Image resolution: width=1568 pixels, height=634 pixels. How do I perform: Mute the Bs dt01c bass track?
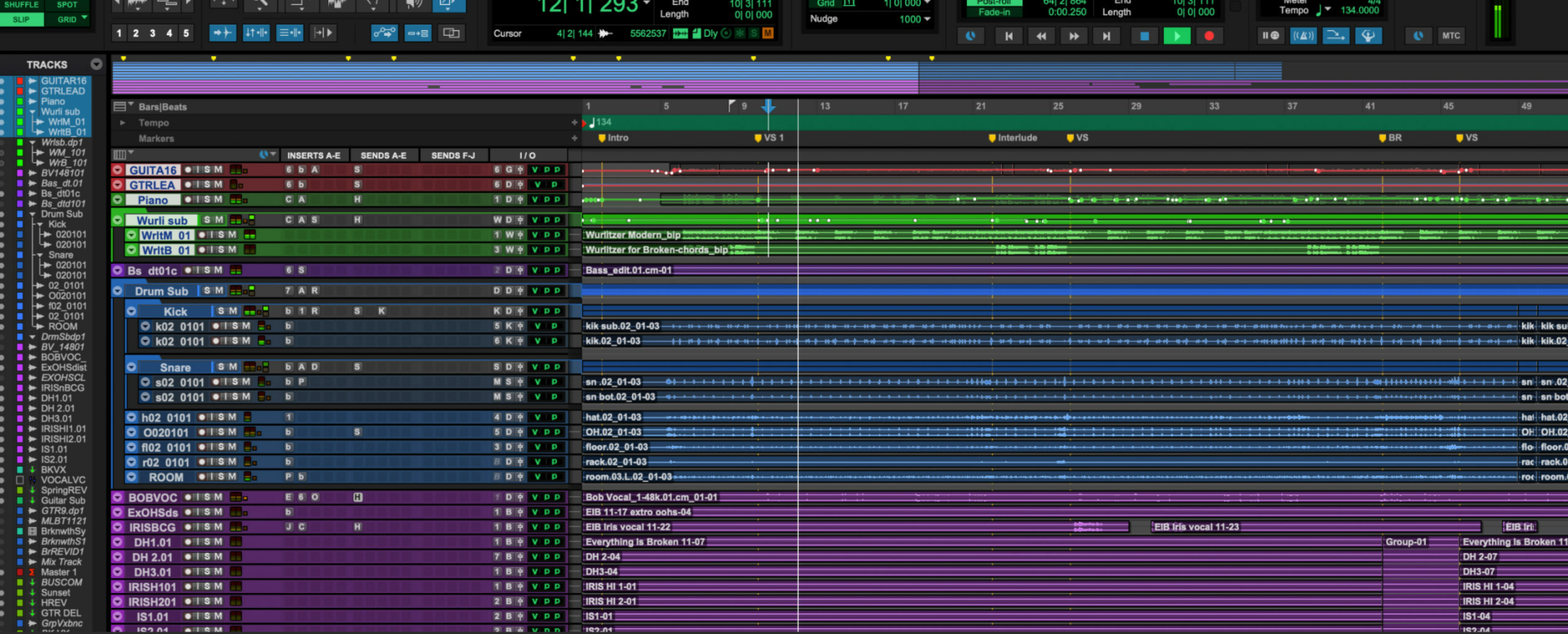click(x=218, y=270)
